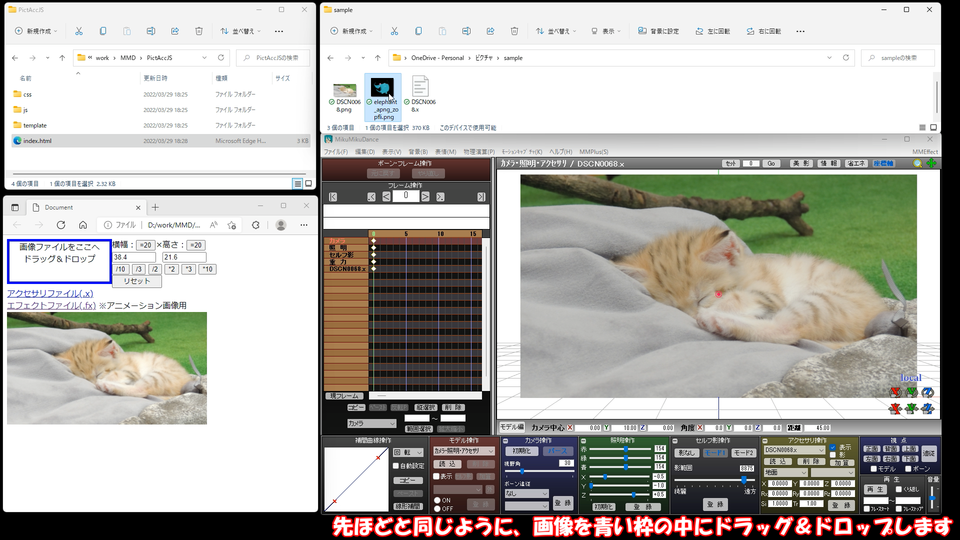Open the DSCN0068.x accessory dropdown
Image resolution: width=960 pixels, height=540 pixels.
tap(794, 450)
